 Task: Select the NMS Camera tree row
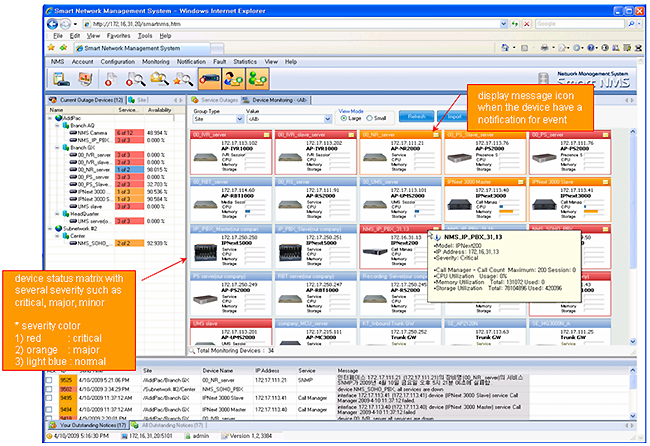click(x=110, y=133)
